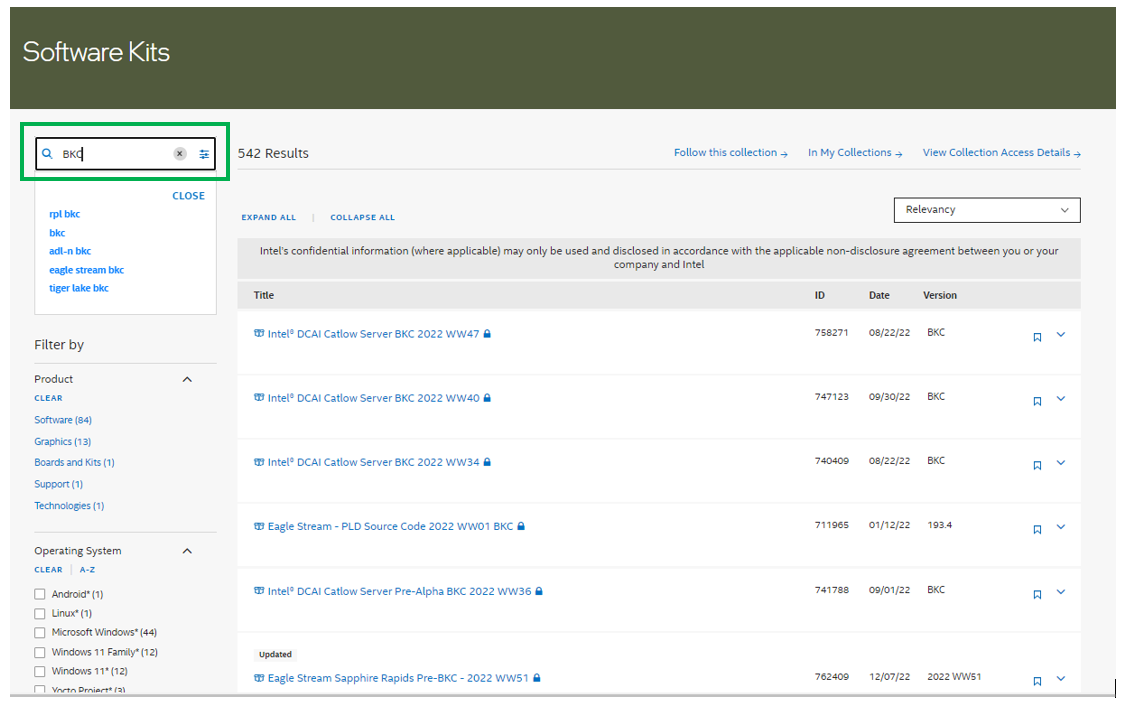1128x715 pixels.
Task: Check the Android* operating system filter
Action: coord(40,594)
